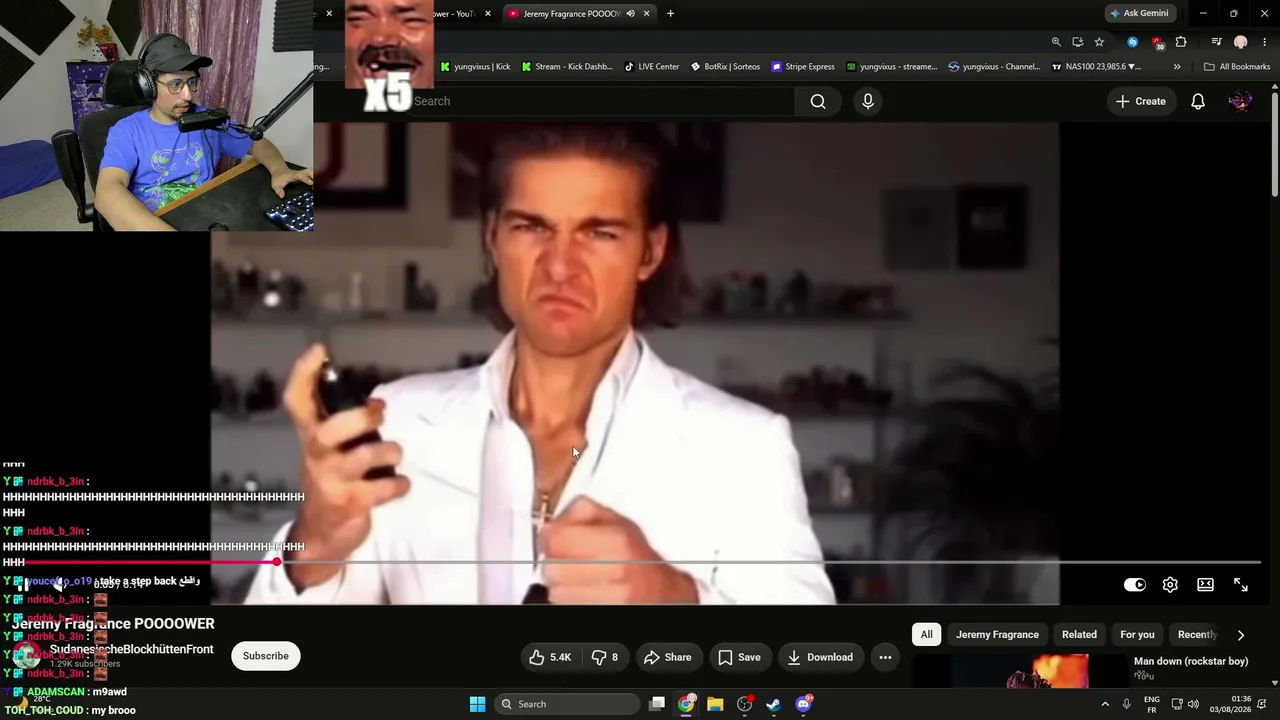Mute the Jeremy Fragrance tab audio
Screen dimensions: 1280x720
click(x=630, y=13)
